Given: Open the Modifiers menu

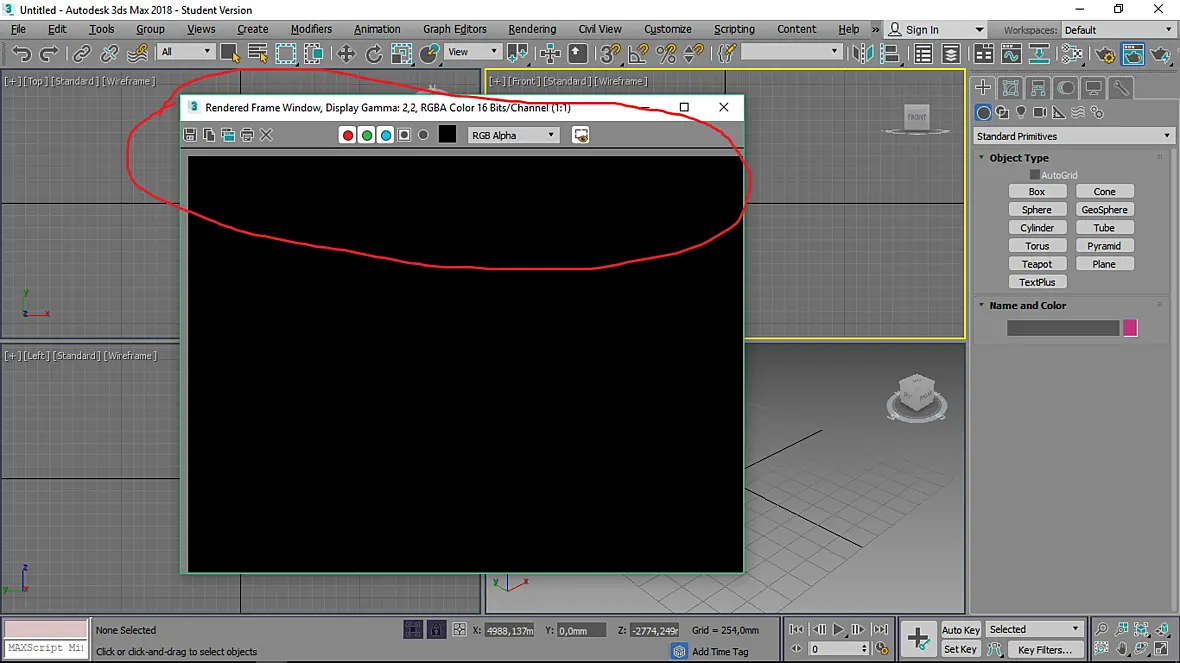Looking at the screenshot, I should coord(311,29).
